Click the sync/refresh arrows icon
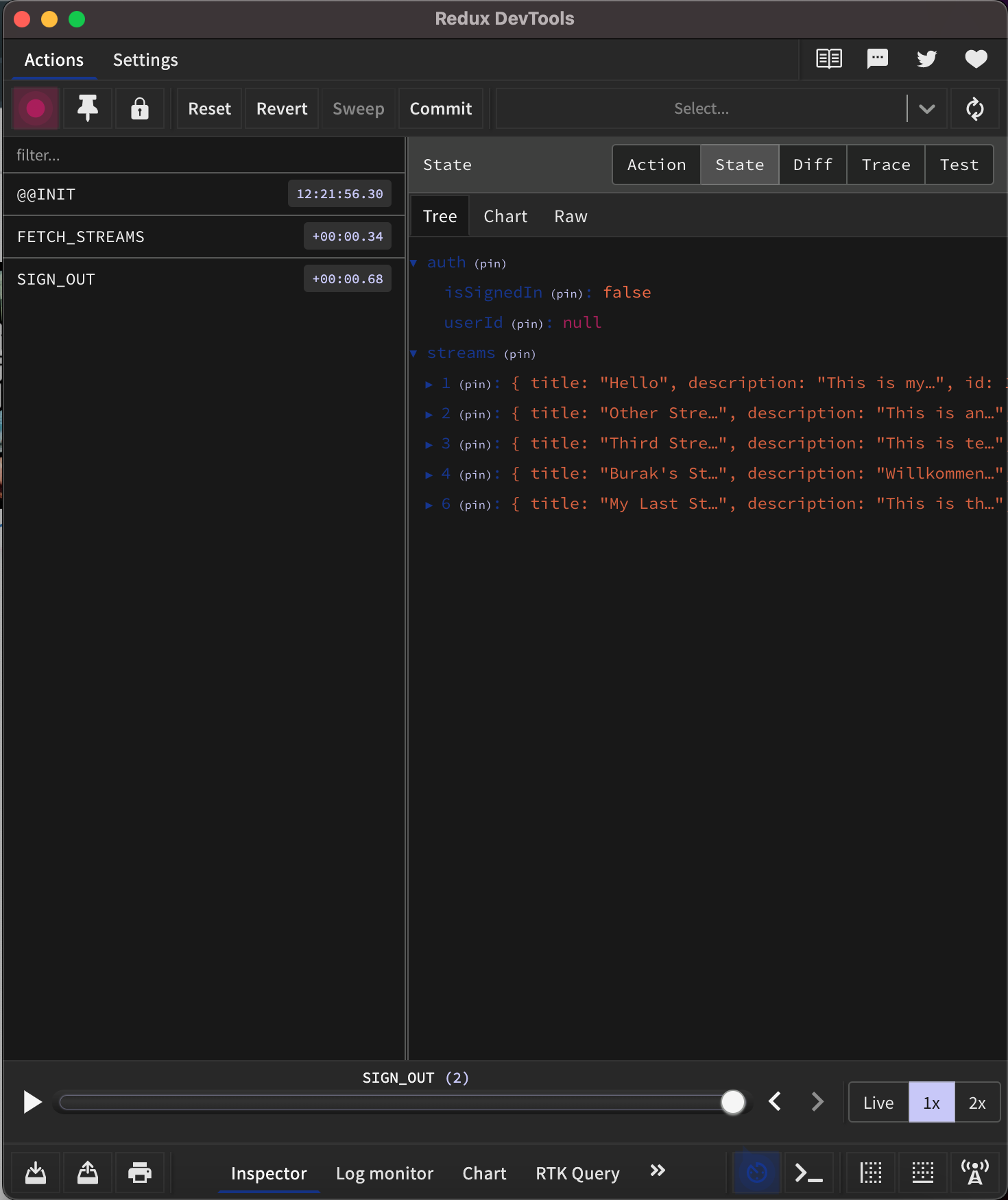 975,108
